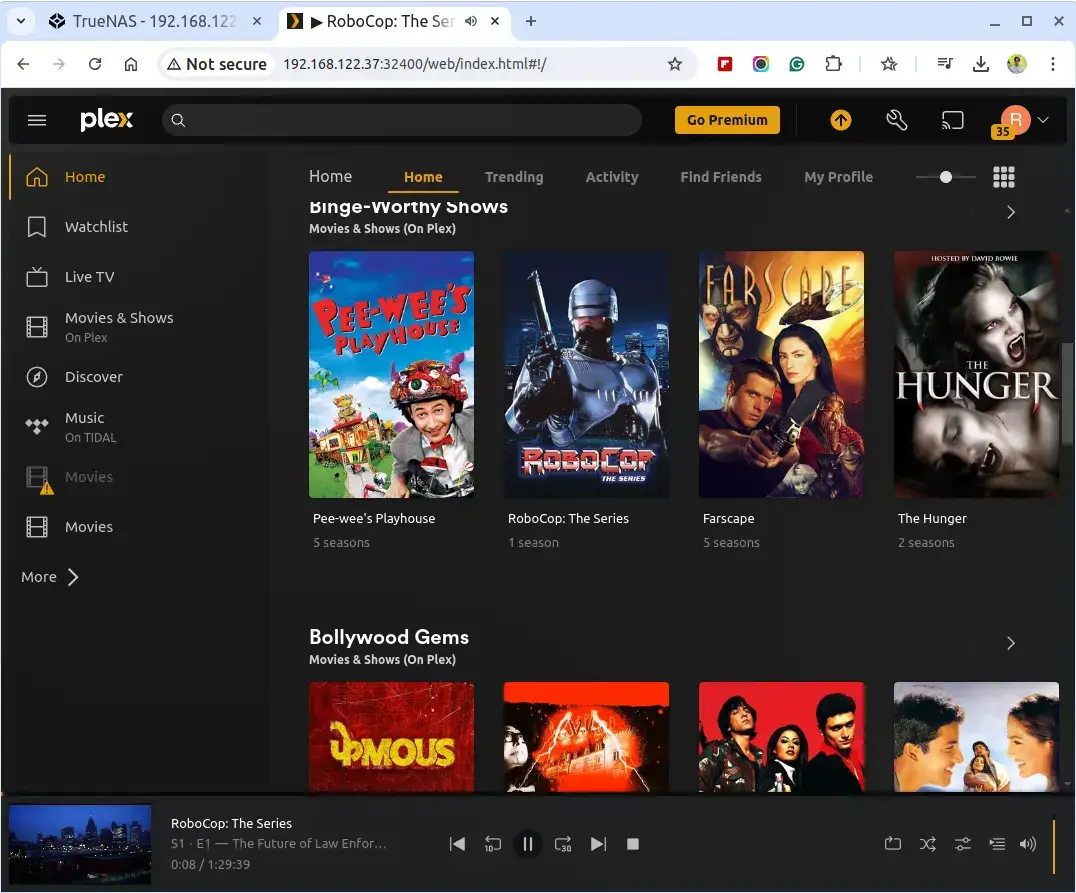1076x893 pixels.
Task: Bookmark this page with star icon
Action: coord(675,64)
